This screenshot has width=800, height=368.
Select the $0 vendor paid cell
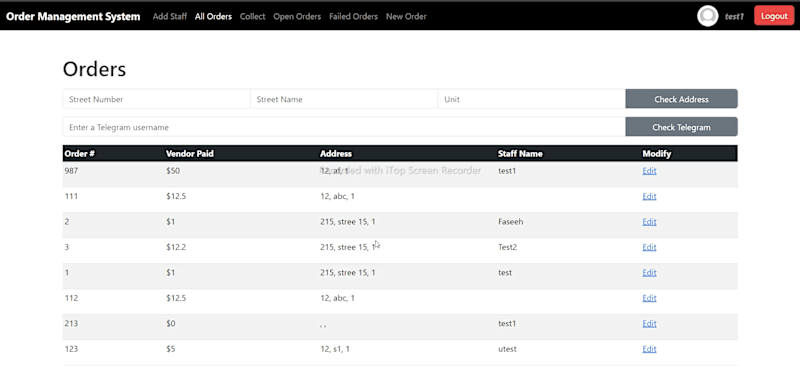(x=171, y=324)
